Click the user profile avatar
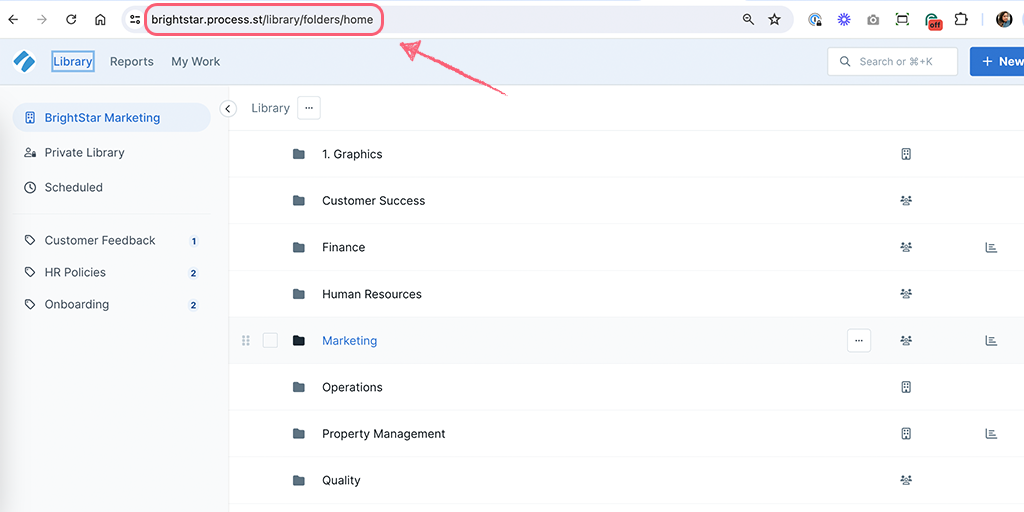1024x512 pixels. [x=1004, y=20]
